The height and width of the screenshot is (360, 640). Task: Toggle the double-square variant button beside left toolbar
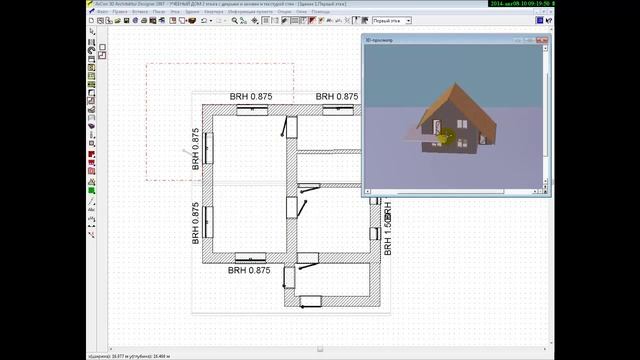(x=102, y=55)
